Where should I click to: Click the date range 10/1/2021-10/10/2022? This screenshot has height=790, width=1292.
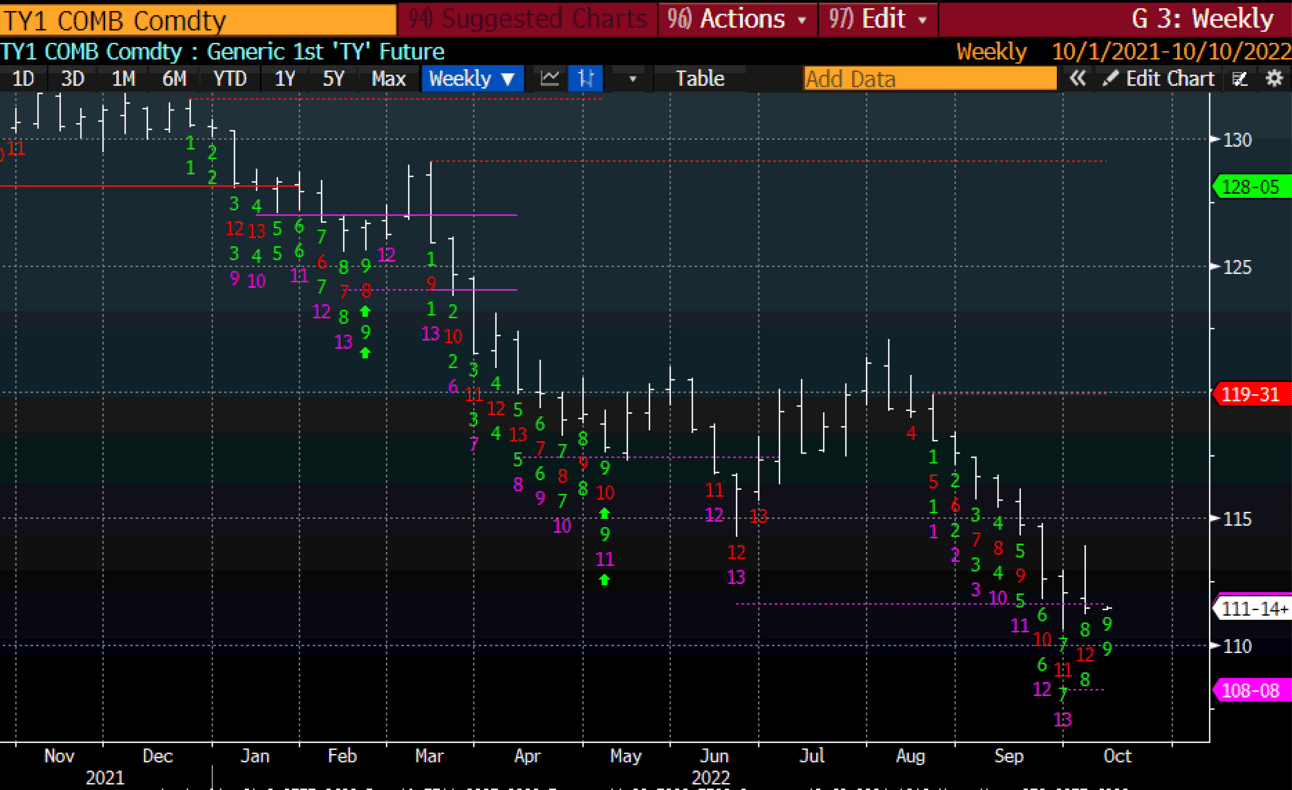pyautogui.click(x=1170, y=51)
